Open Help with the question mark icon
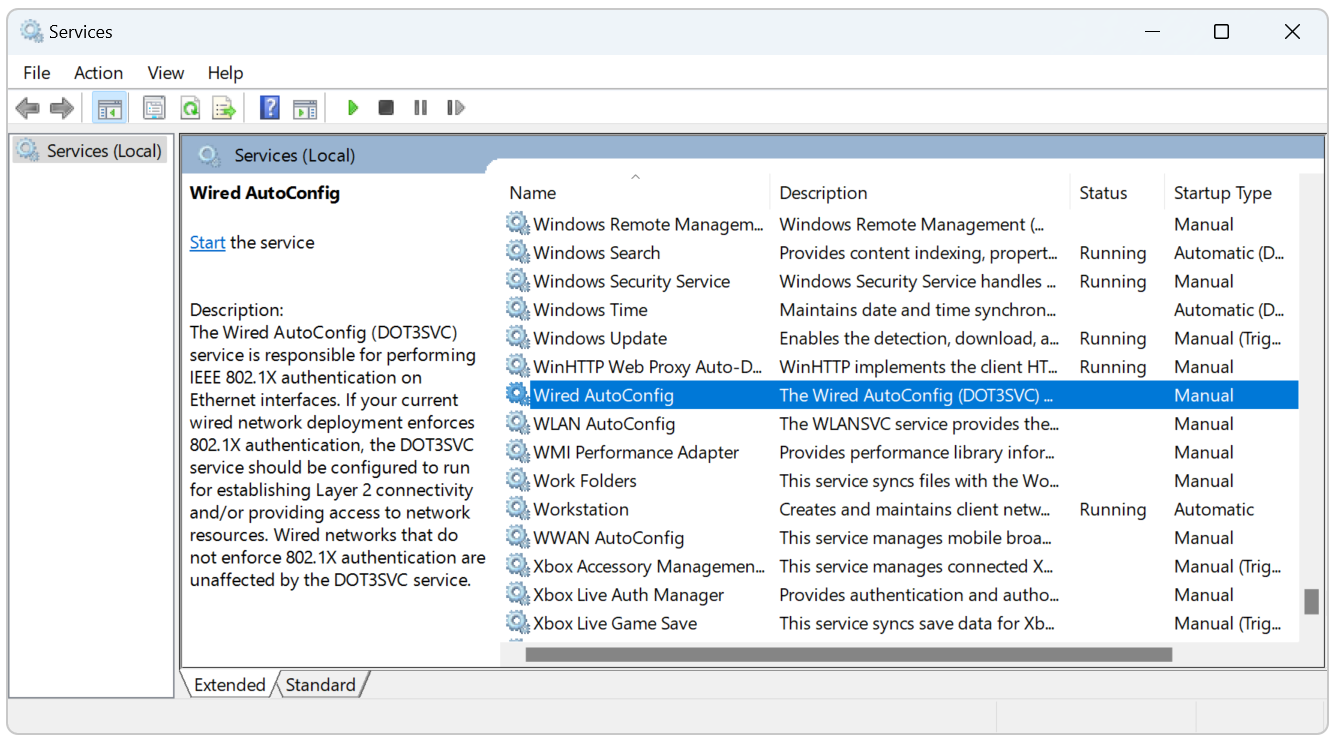Image resolution: width=1335 pixels, height=741 pixels. (269, 108)
